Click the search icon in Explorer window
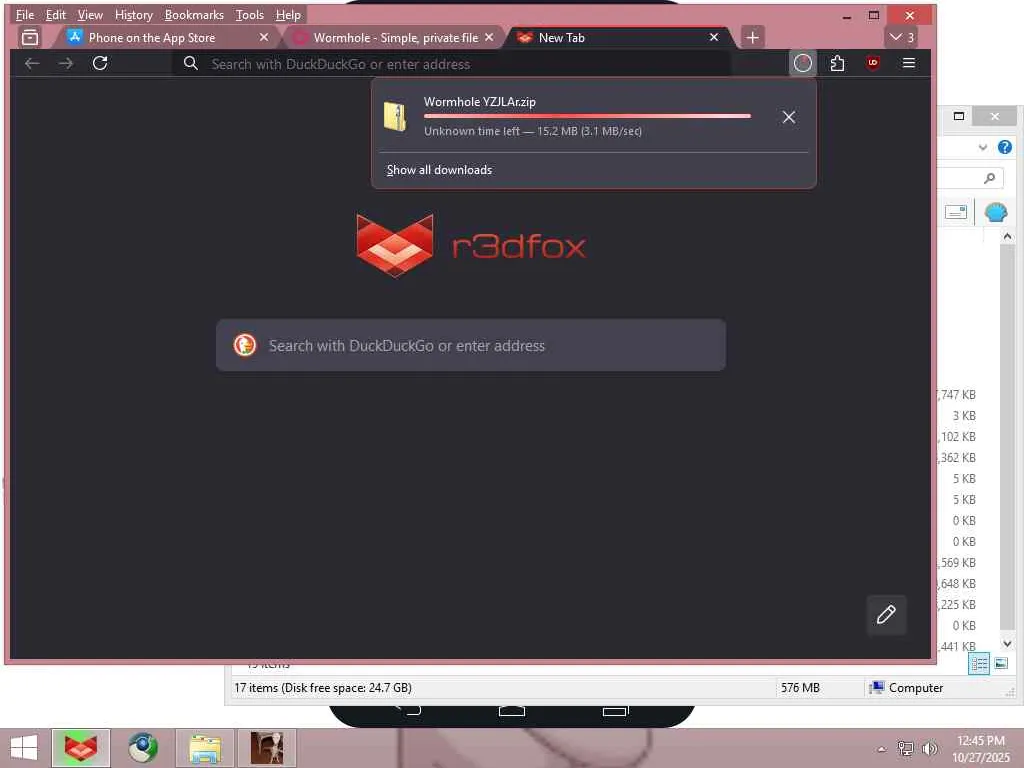The image size is (1024, 768). tap(989, 178)
